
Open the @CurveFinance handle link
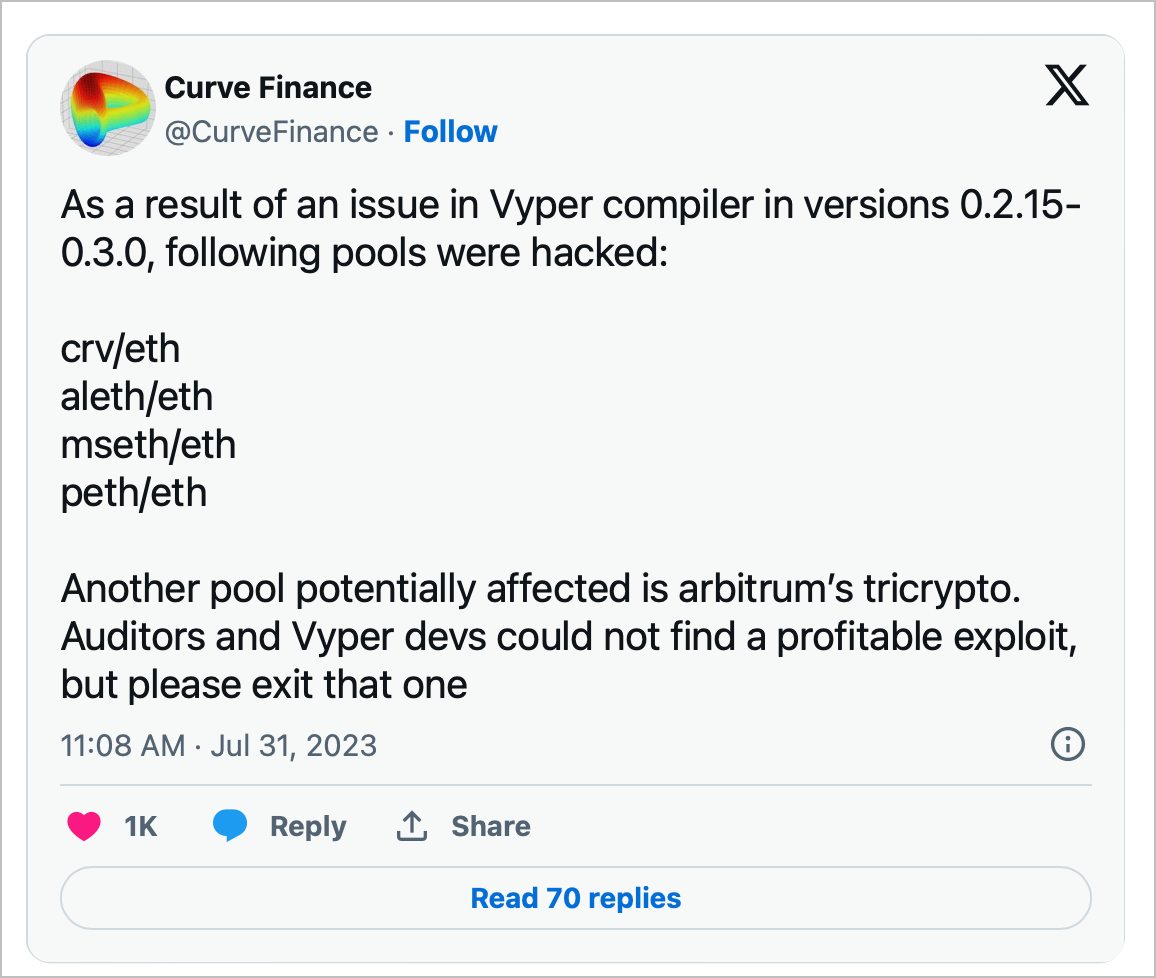(271, 132)
